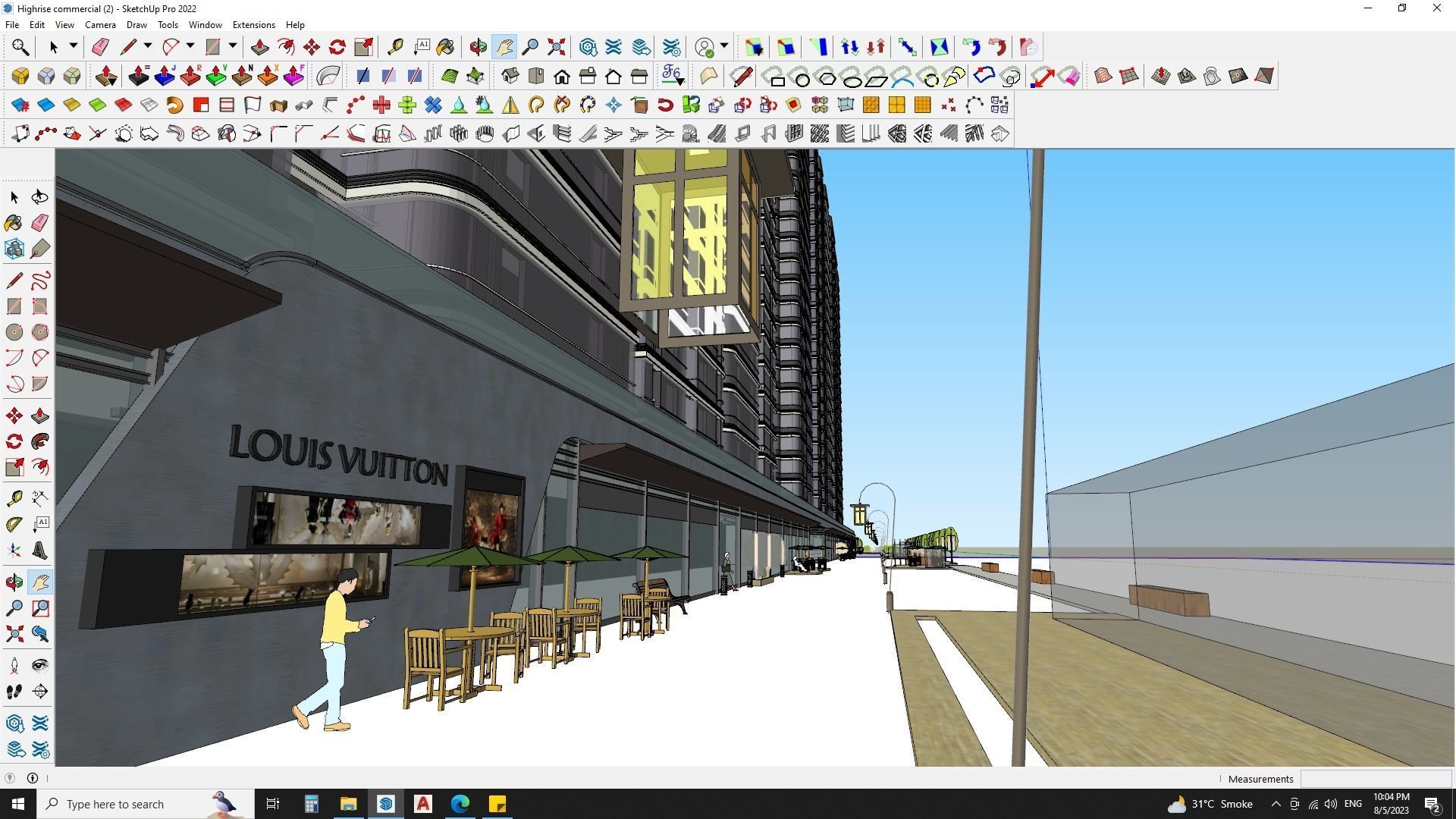This screenshot has width=1456, height=819.
Task: Select Position Camera in left toolbar
Action: 14,666
